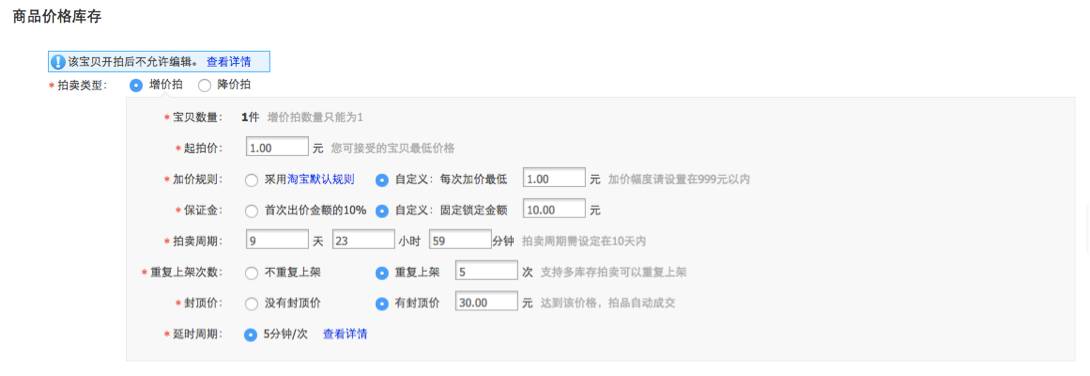Focus the auction hours 小时 field
Image resolution: width=1090 pixels, height=376 pixels.
(364, 240)
